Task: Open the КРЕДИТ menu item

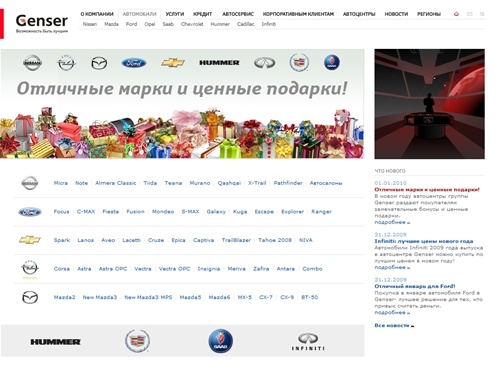Action: click(x=202, y=14)
